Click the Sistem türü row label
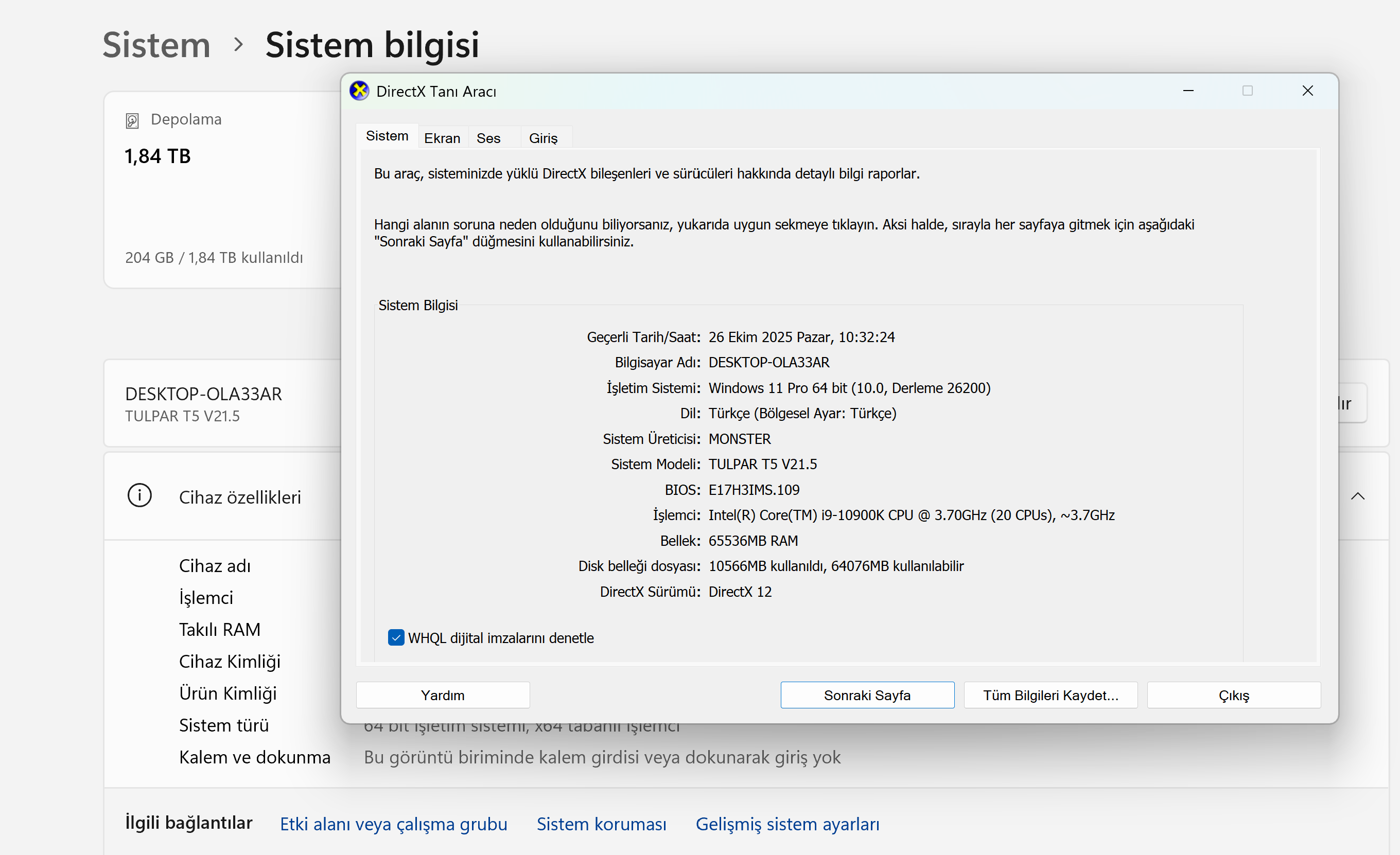The height and width of the screenshot is (855, 1400). click(x=224, y=725)
